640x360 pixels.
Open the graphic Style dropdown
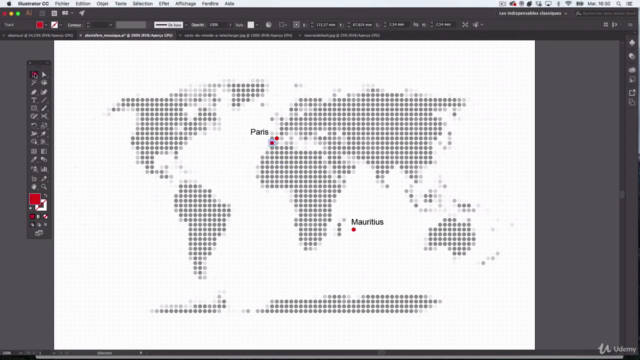pos(257,25)
